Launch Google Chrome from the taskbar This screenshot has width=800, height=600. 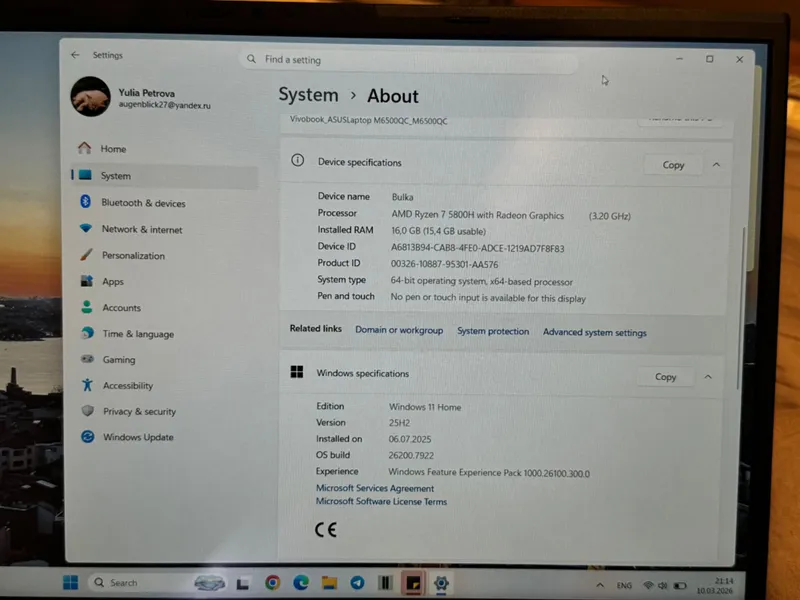pyautogui.click(x=272, y=582)
